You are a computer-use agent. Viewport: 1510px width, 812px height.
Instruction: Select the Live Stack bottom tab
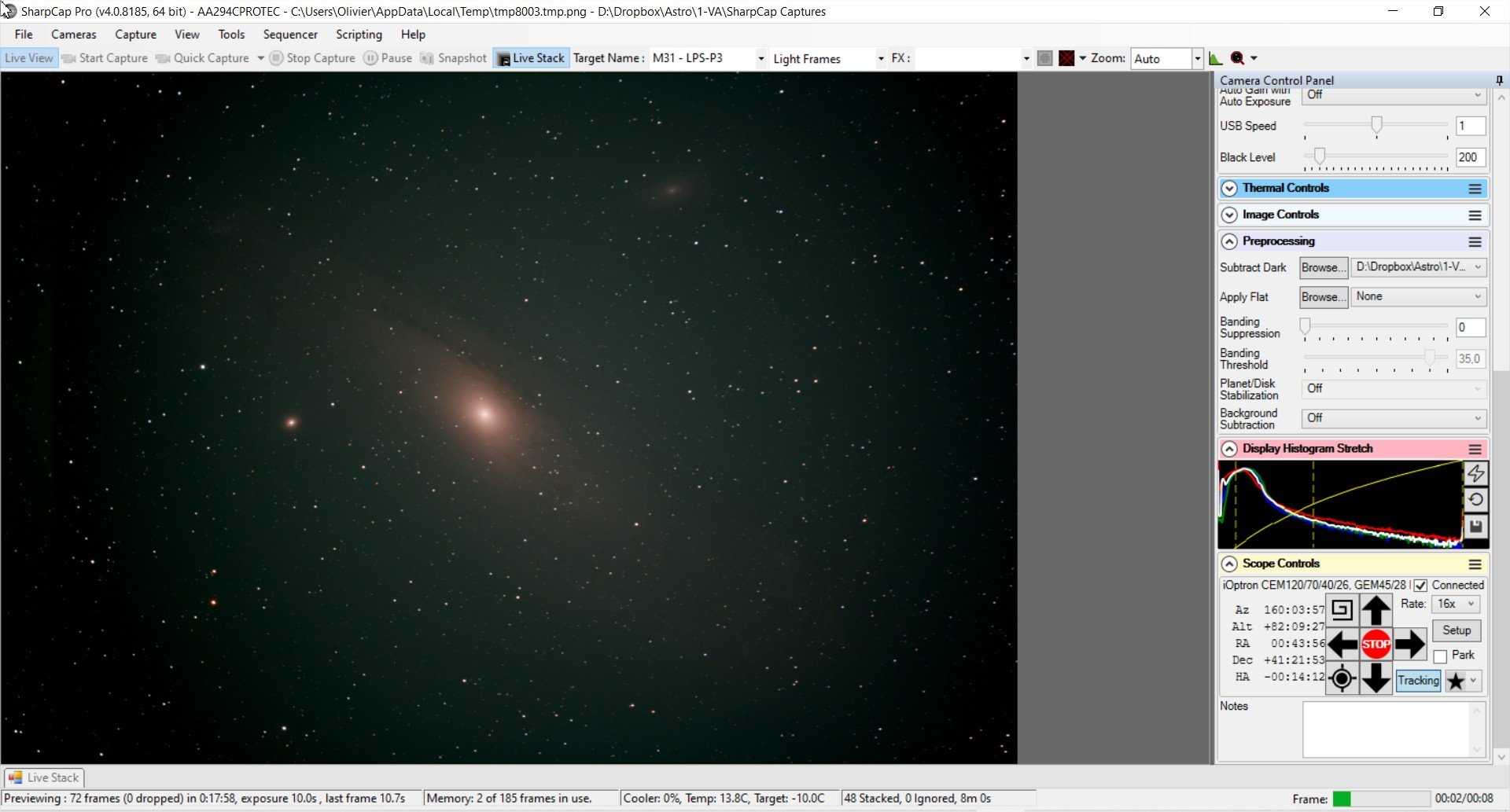pyautogui.click(x=45, y=778)
